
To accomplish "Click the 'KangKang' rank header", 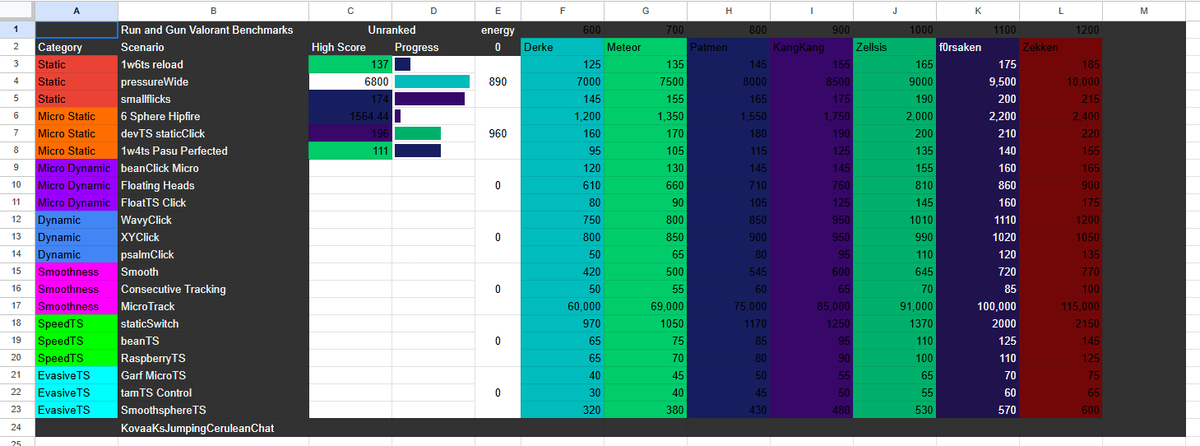I will [811, 47].
